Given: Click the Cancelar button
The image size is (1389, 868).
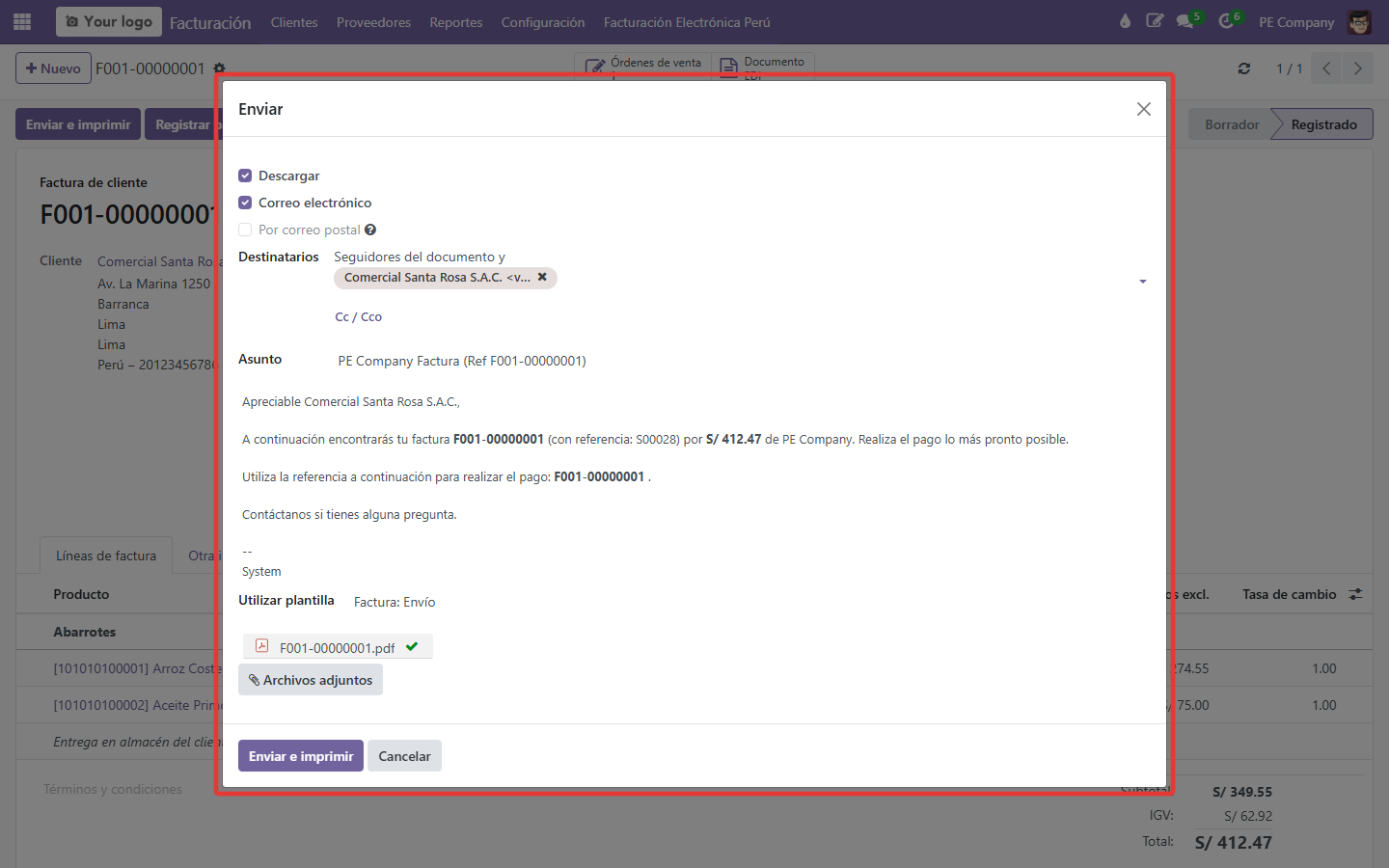Looking at the screenshot, I should point(404,756).
